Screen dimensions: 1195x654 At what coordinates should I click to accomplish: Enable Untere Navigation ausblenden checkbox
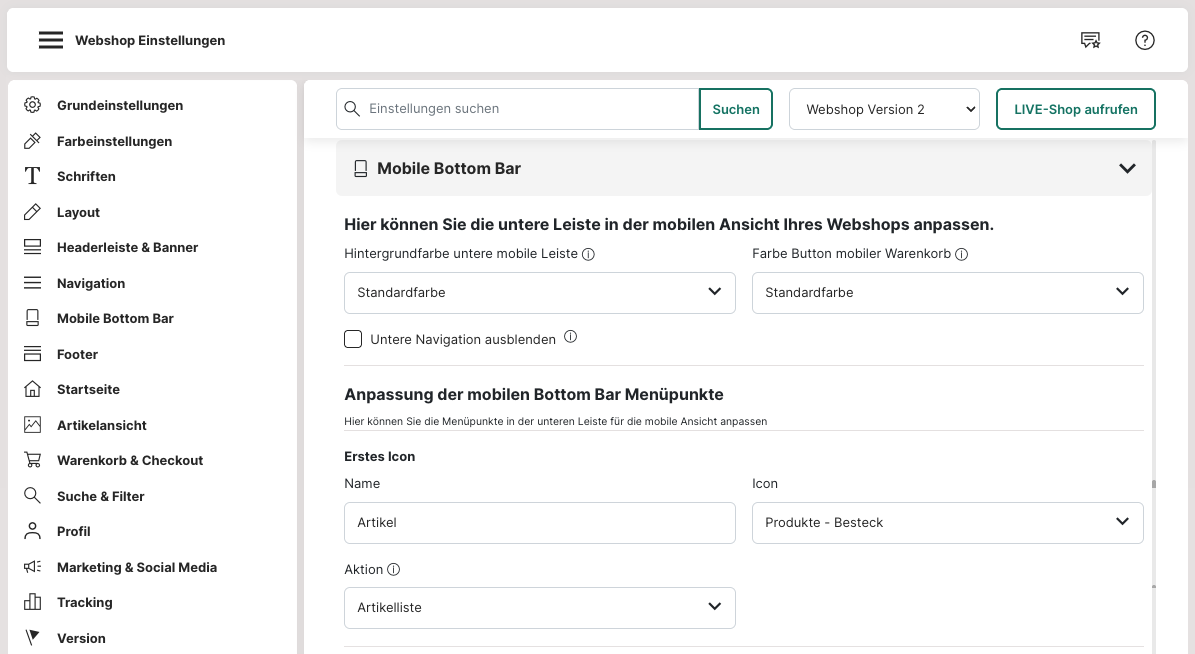353,339
